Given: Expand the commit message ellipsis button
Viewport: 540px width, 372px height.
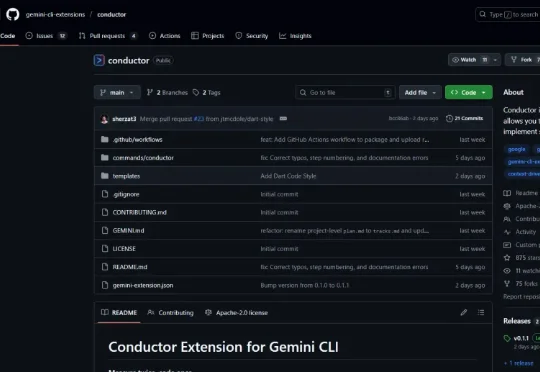Looking at the screenshot, I should (283, 118).
